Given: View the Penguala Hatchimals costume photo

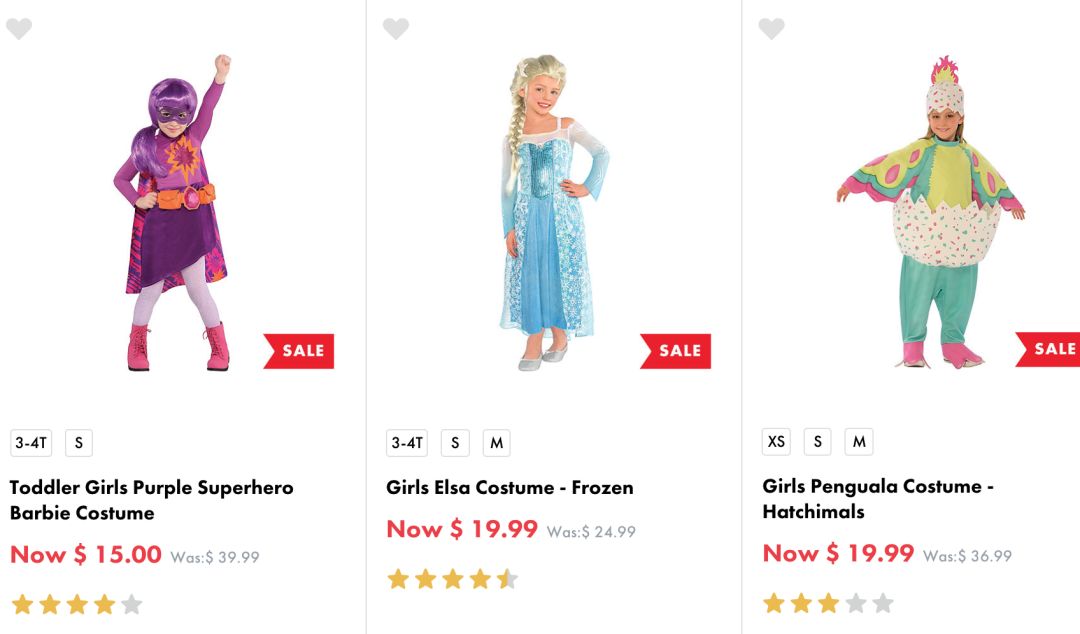Looking at the screenshot, I should (928, 212).
